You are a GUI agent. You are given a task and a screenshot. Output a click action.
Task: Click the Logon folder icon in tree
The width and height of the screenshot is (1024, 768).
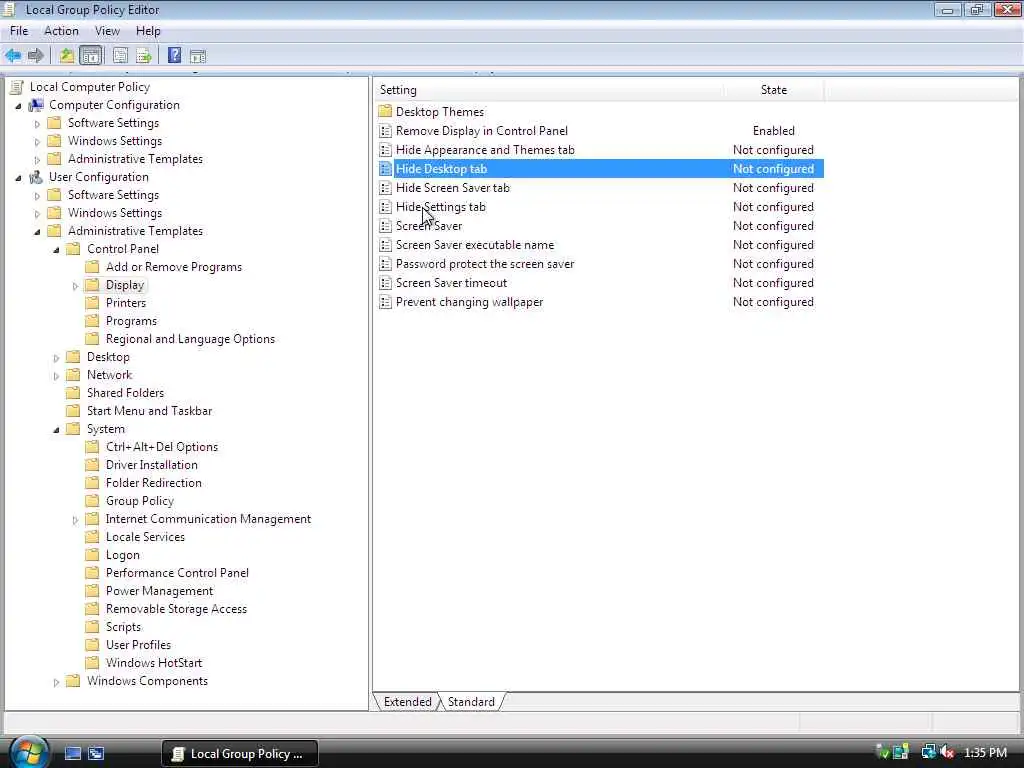click(x=93, y=554)
